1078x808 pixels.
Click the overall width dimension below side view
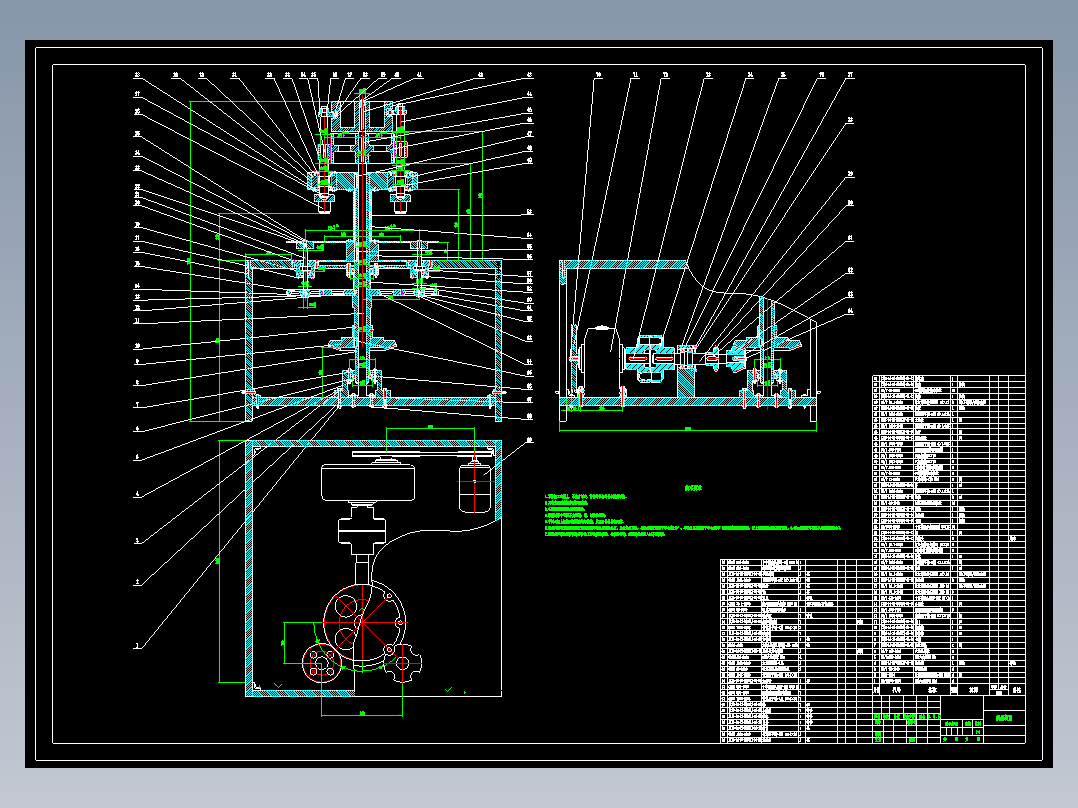[x=688, y=429]
